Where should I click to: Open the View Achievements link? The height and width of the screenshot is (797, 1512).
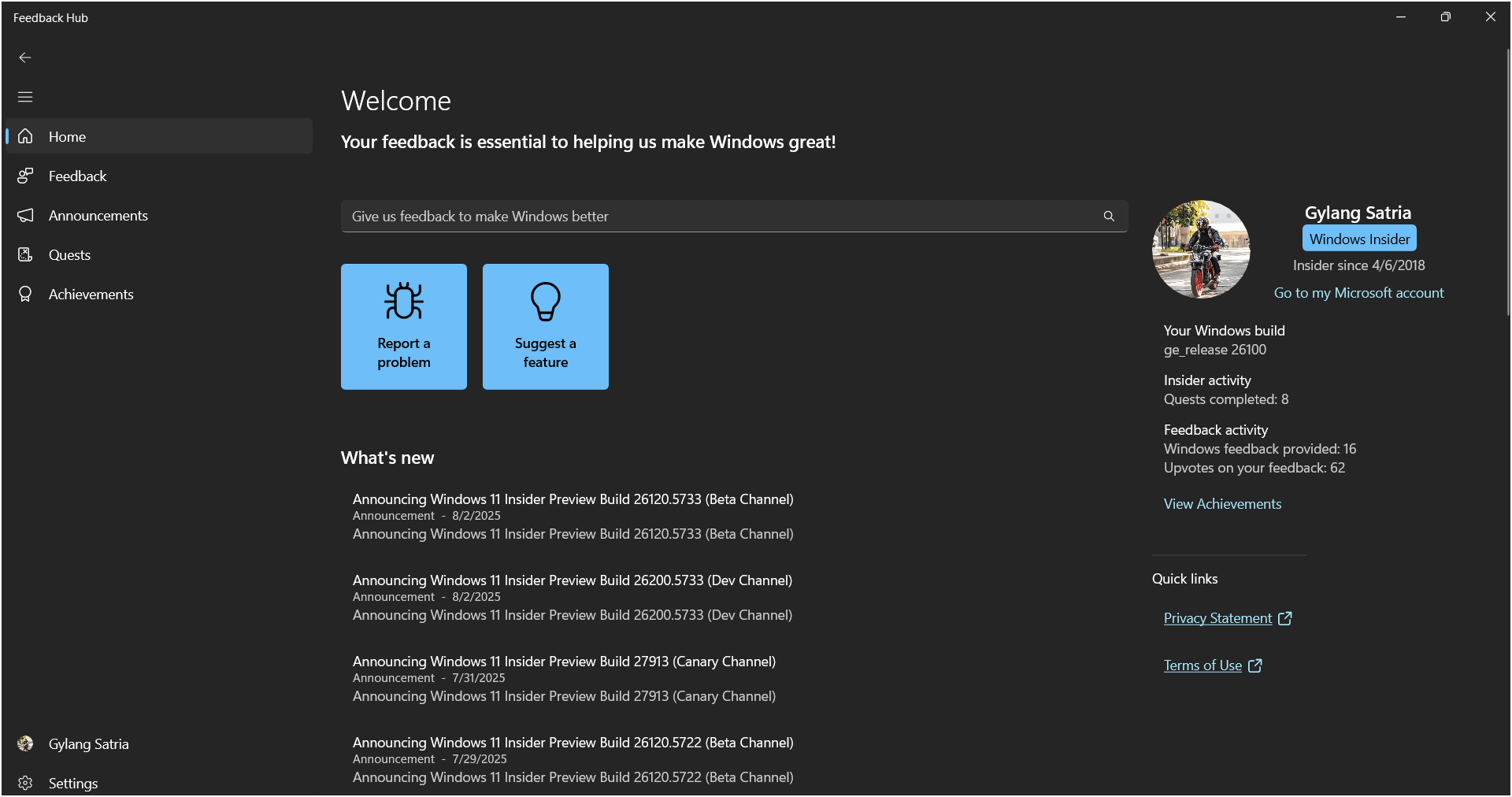tap(1222, 504)
